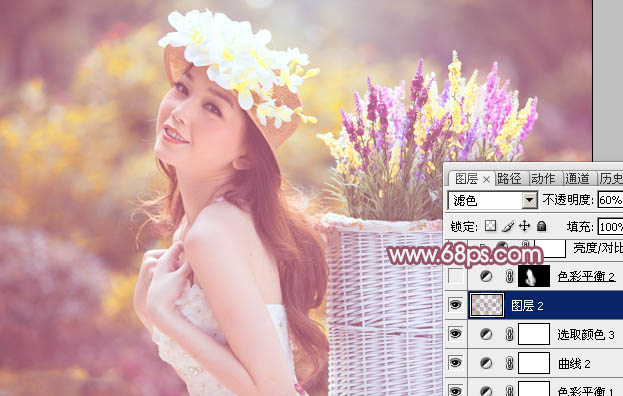Screen dimensions: 623x396
Task: Show the hidden 色彩平衡 2 layer
Action: (x=456, y=276)
